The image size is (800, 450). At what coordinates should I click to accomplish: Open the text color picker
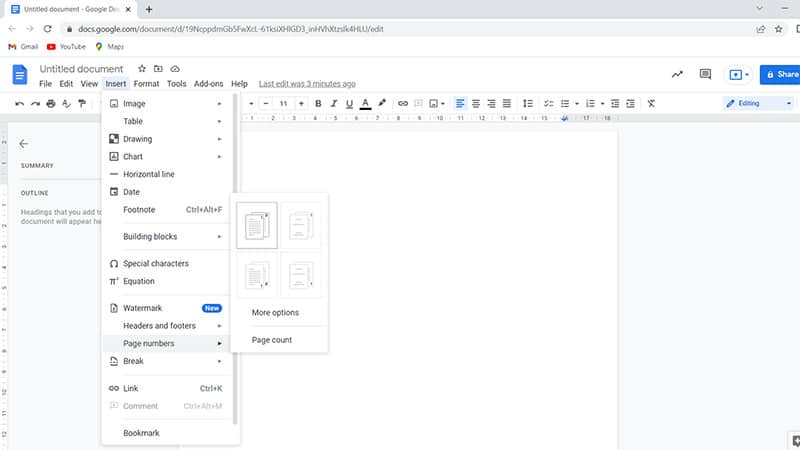(365, 103)
